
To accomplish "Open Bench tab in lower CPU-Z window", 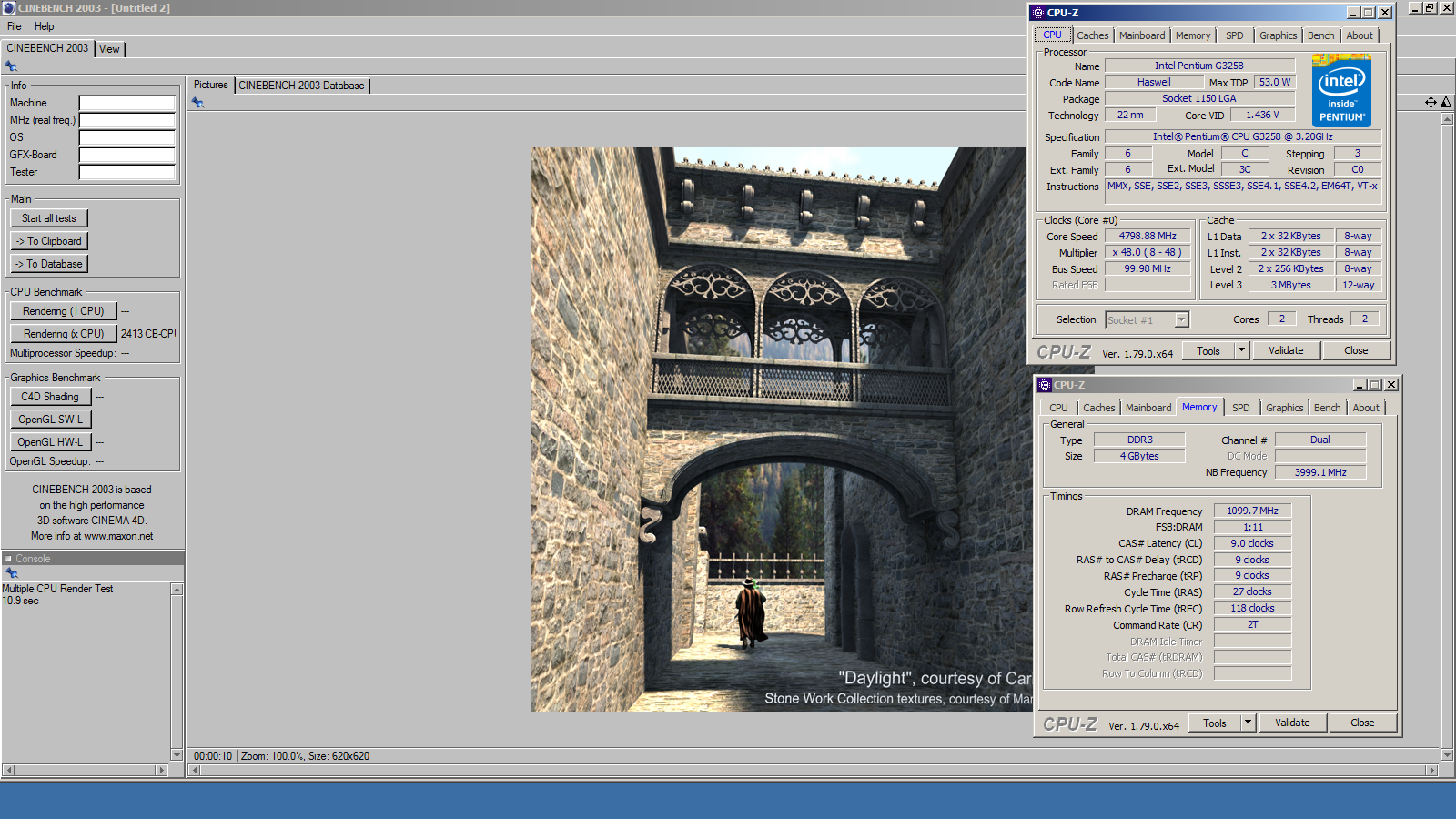I will coord(1328,408).
